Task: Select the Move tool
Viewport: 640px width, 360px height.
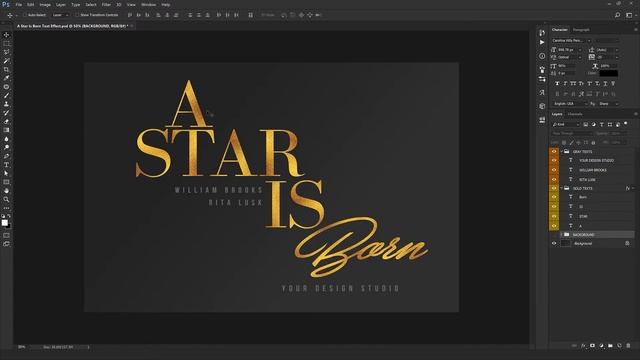Action: pyautogui.click(x=6, y=35)
